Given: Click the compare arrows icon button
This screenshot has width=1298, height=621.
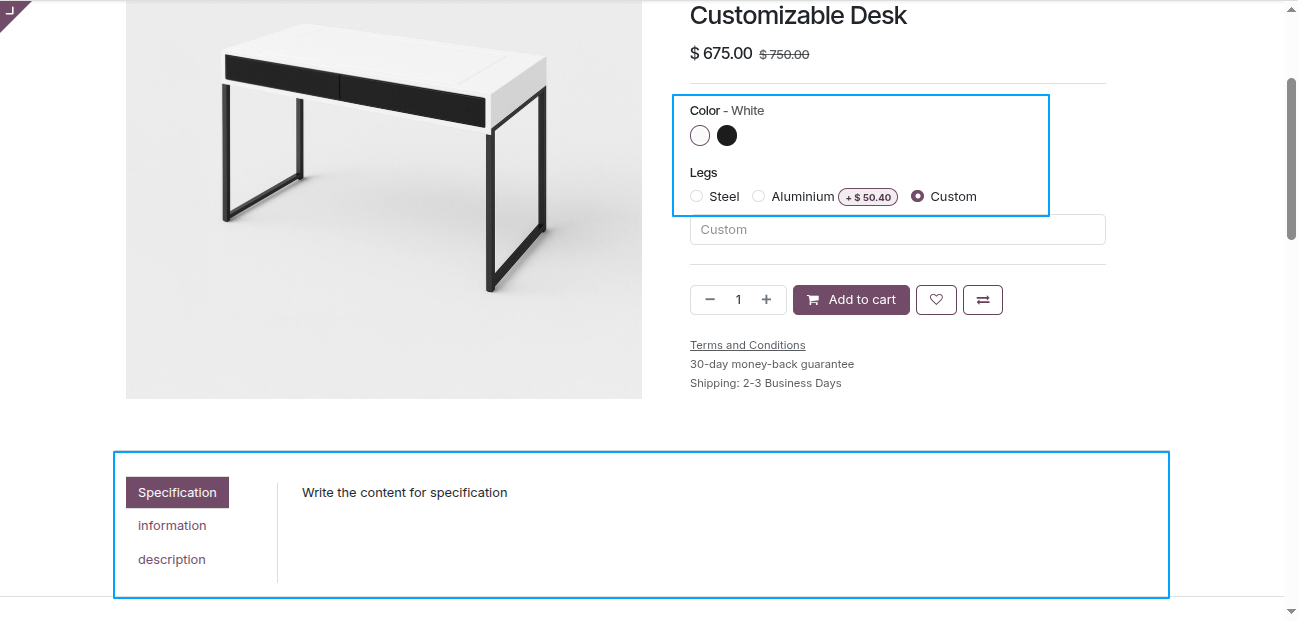Looking at the screenshot, I should click(983, 300).
